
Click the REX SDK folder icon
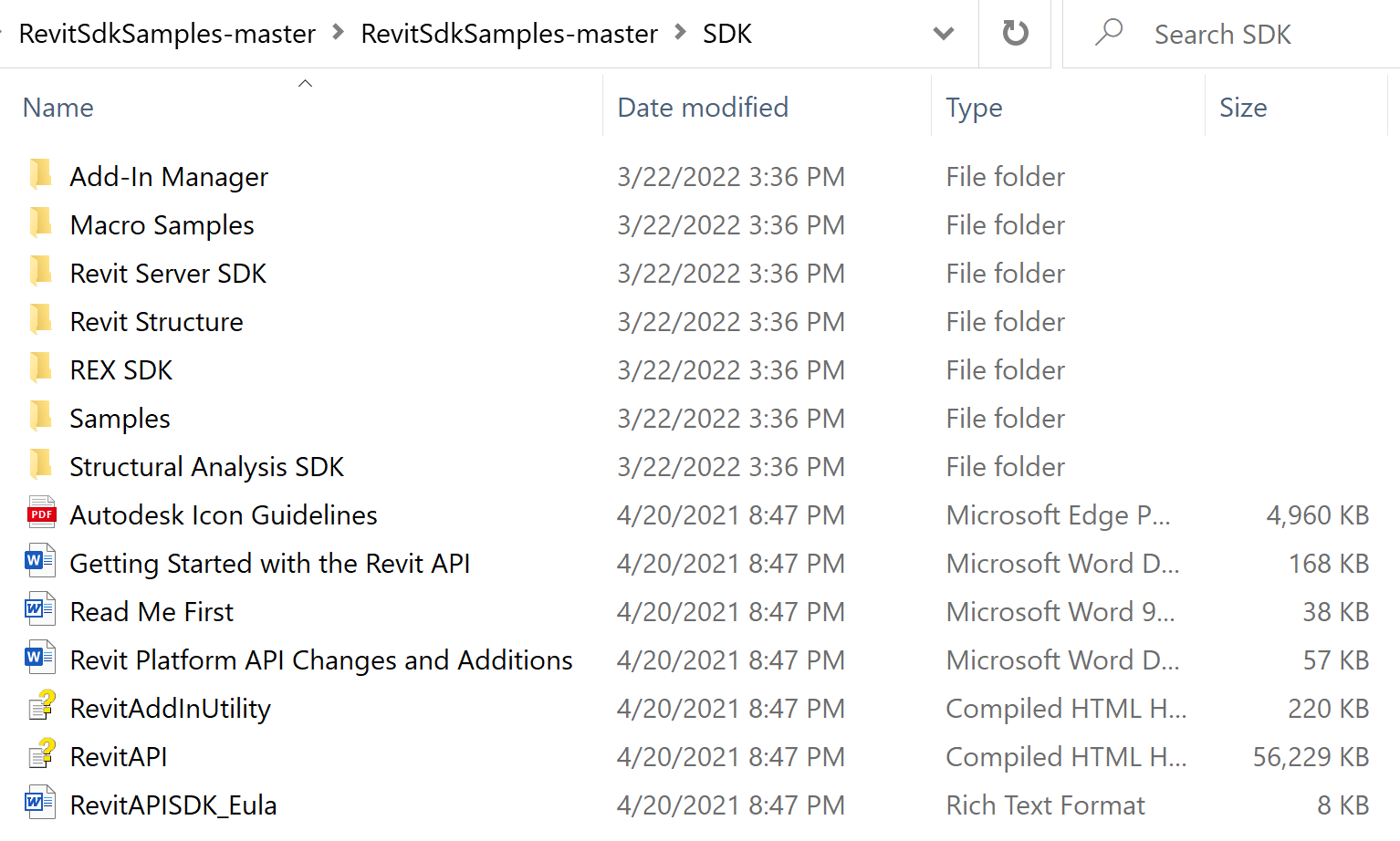pyautogui.click(x=41, y=367)
